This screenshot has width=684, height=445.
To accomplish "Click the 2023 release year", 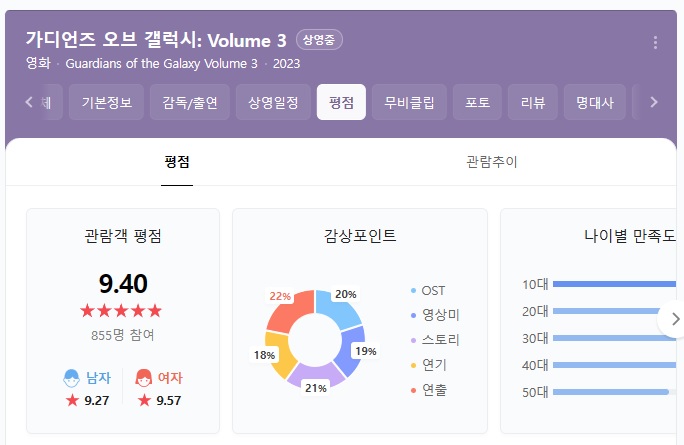I will point(286,64).
